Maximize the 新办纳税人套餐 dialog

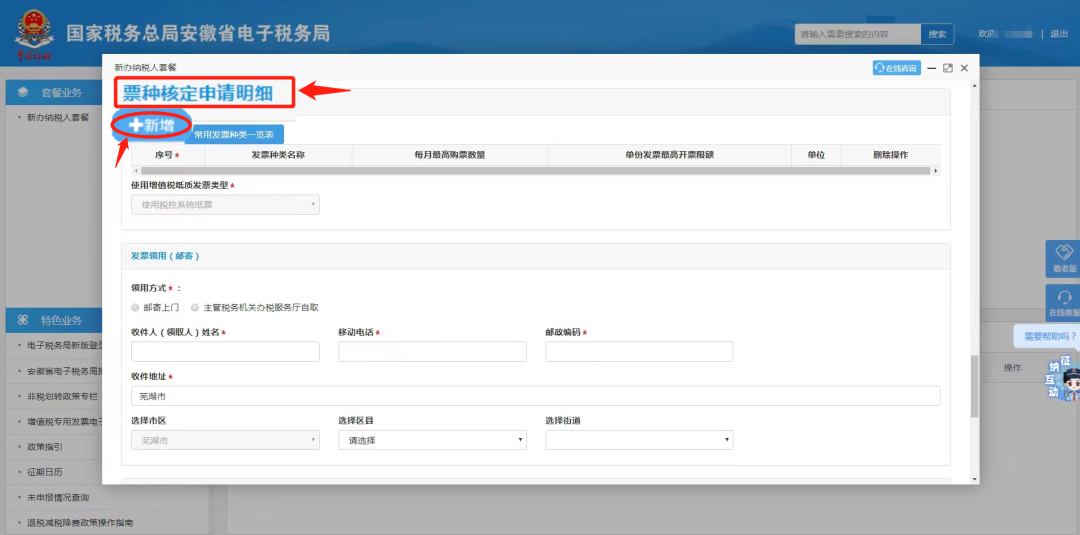click(947, 68)
